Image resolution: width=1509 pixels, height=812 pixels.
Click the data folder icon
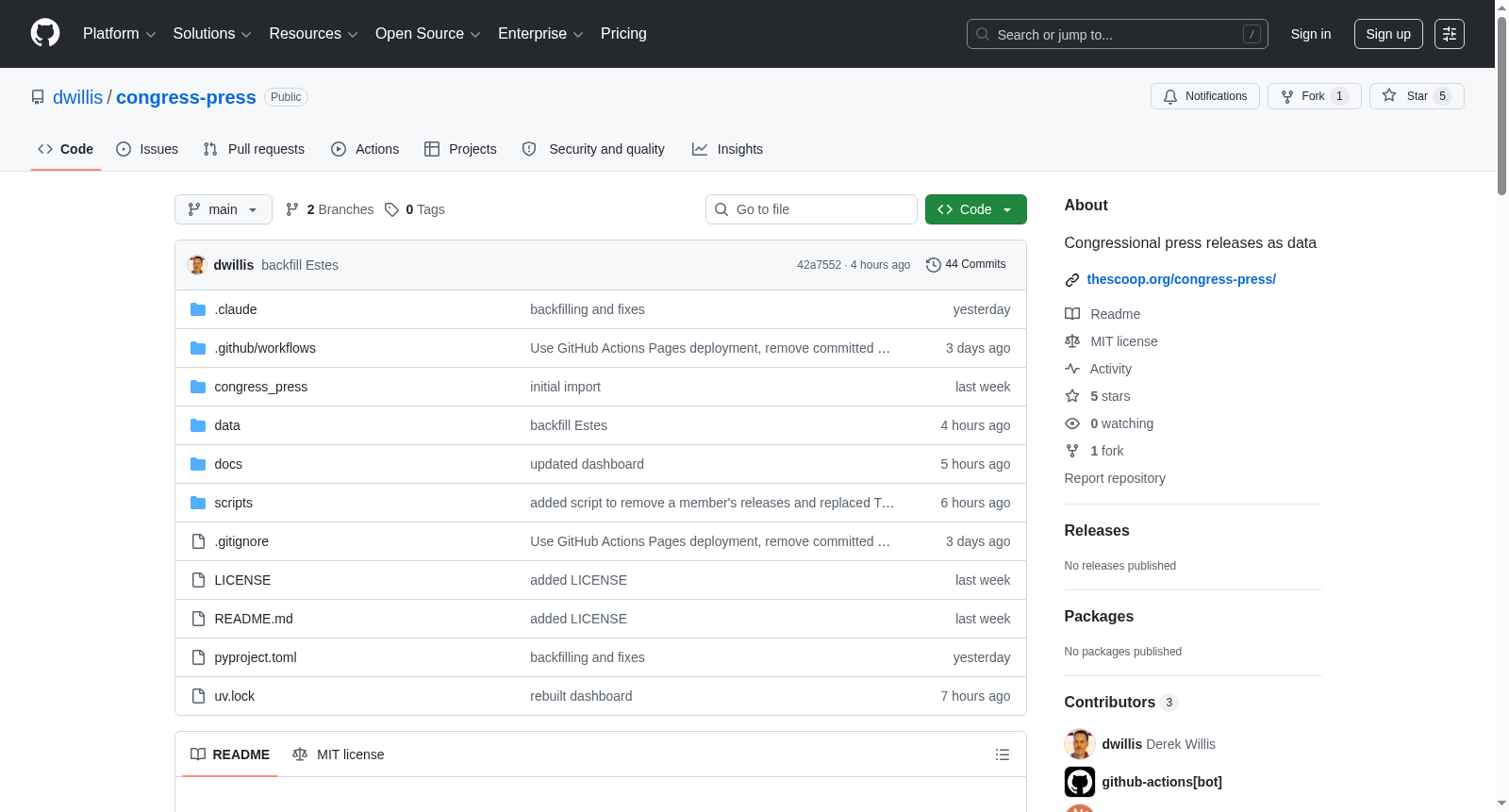click(x=198, y=425)
